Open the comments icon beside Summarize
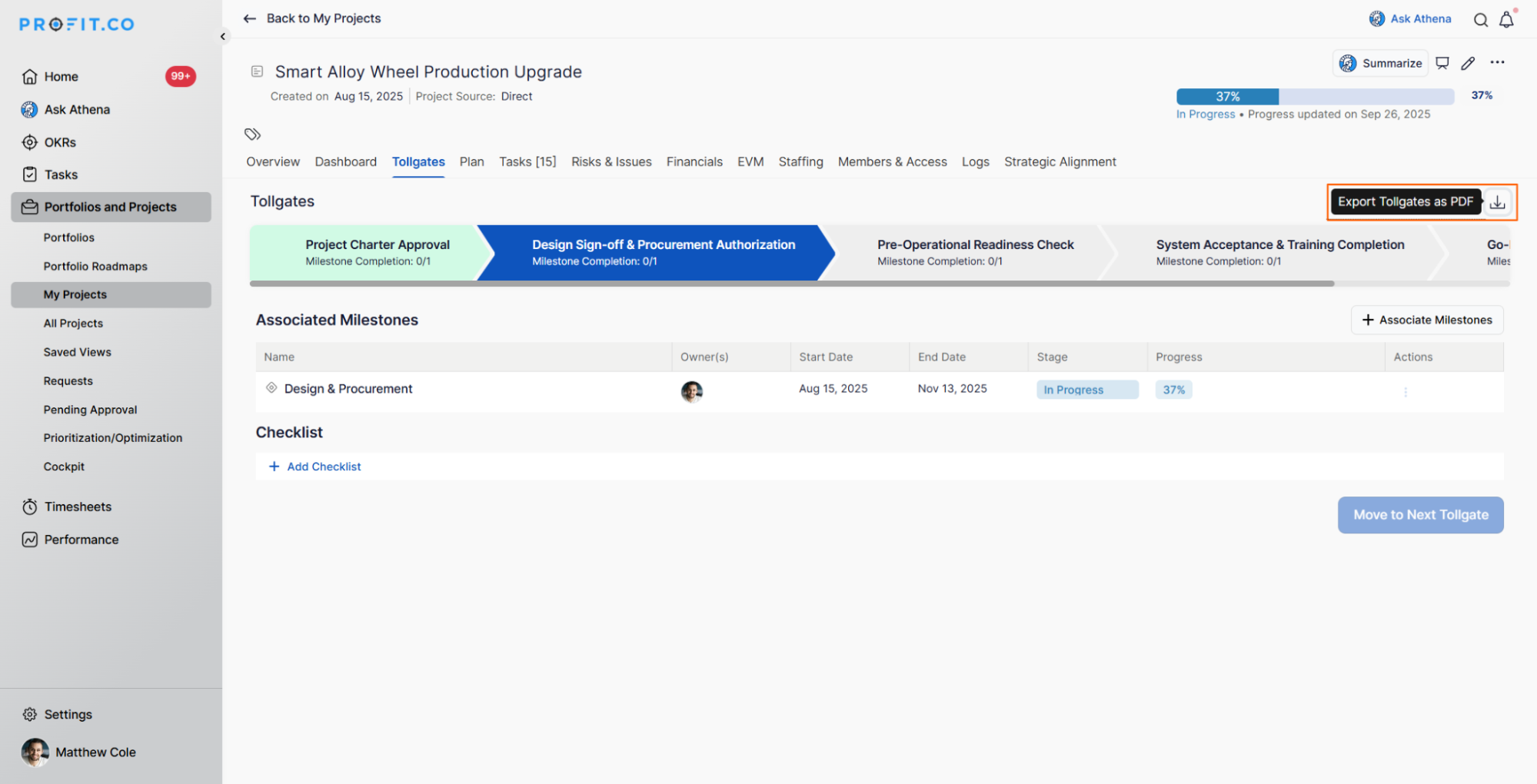Viewport: 1537px width, 784px height. [x=1442, y=63]
